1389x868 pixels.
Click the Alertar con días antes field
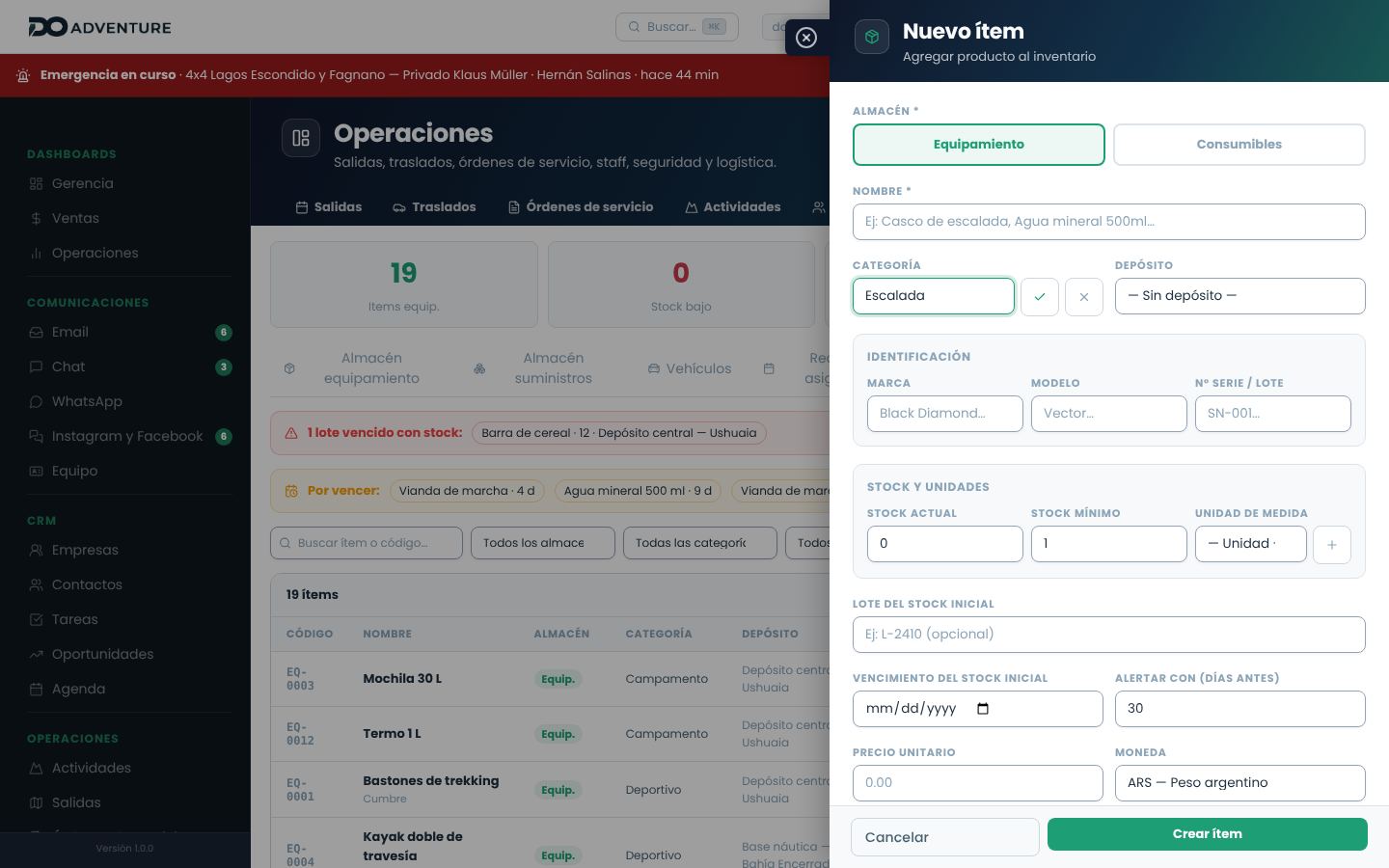[1240, 709]
